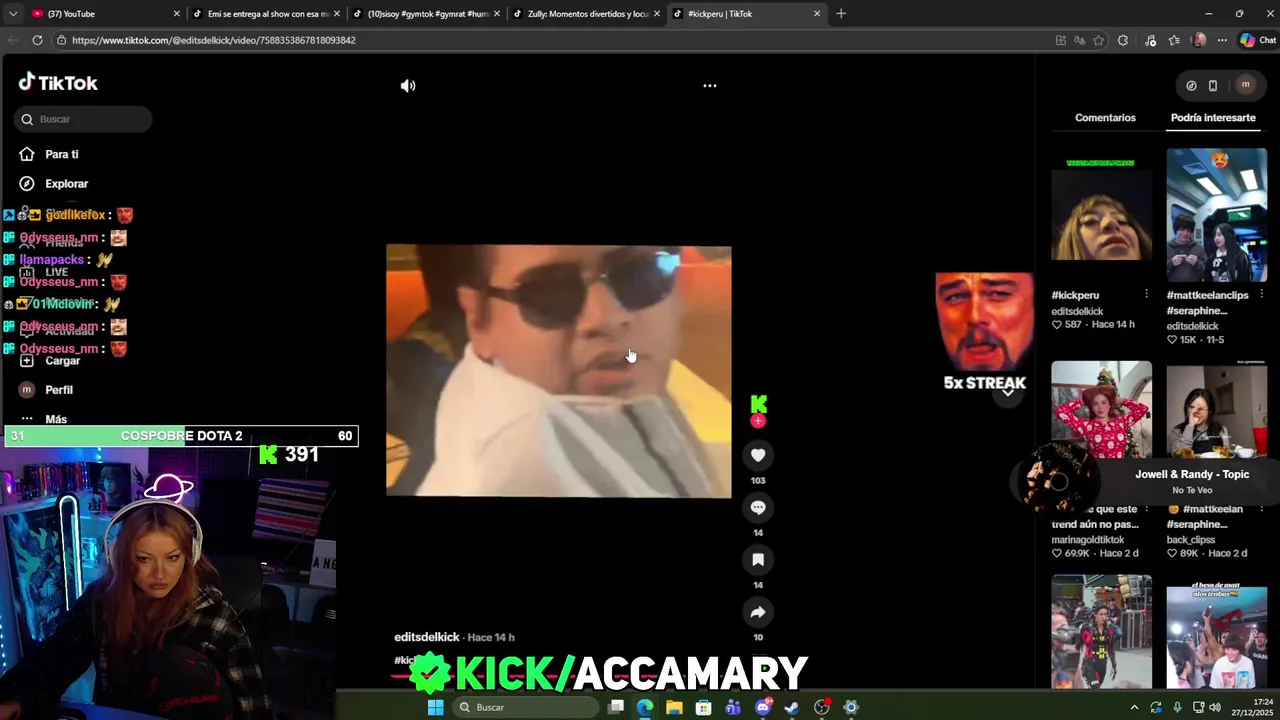Screen dimensions: 1280x720
Task: Open the favorites list icon
Action: [1174, 40]
